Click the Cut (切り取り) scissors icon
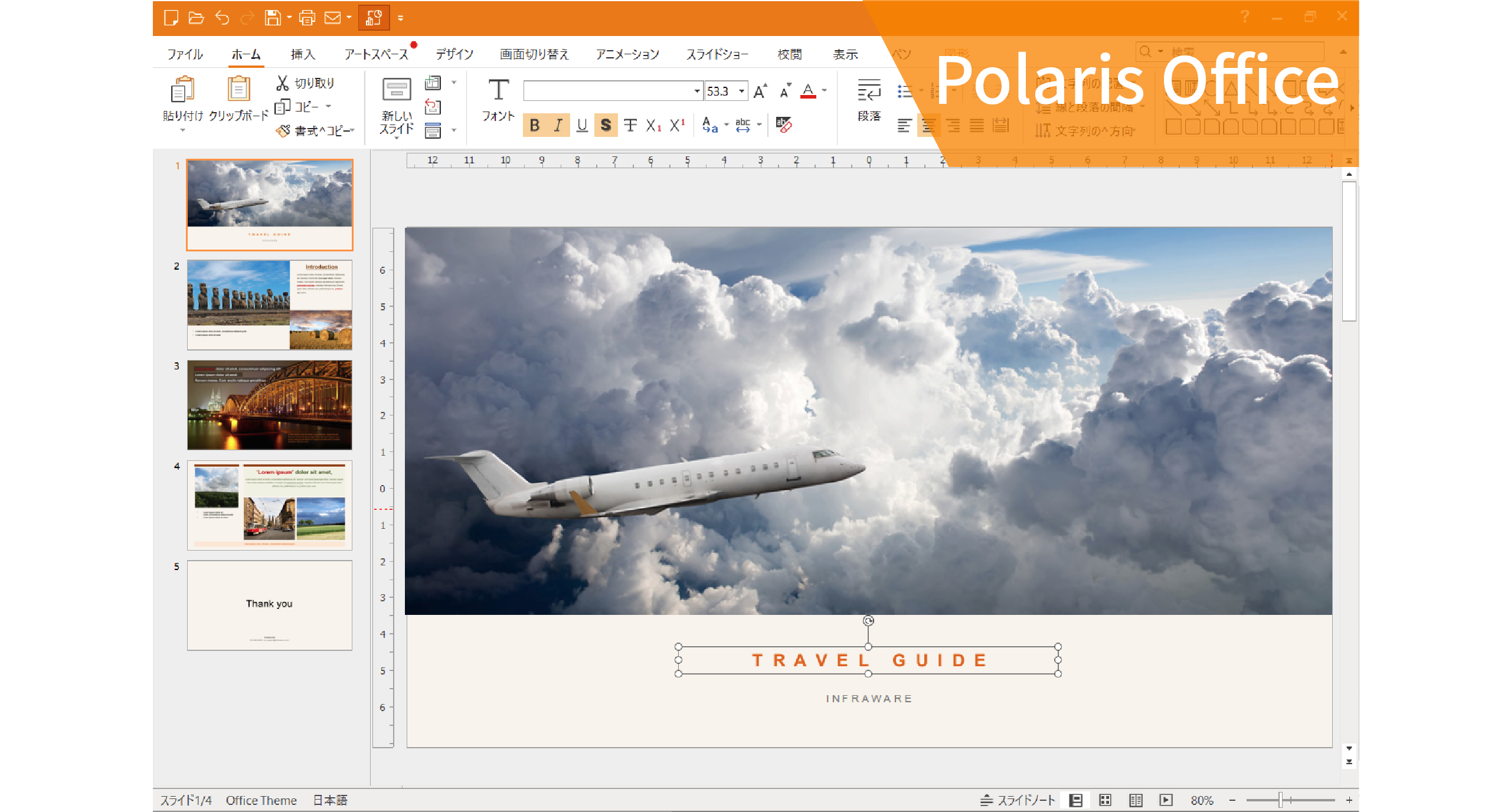 click(x=282, y=83)
